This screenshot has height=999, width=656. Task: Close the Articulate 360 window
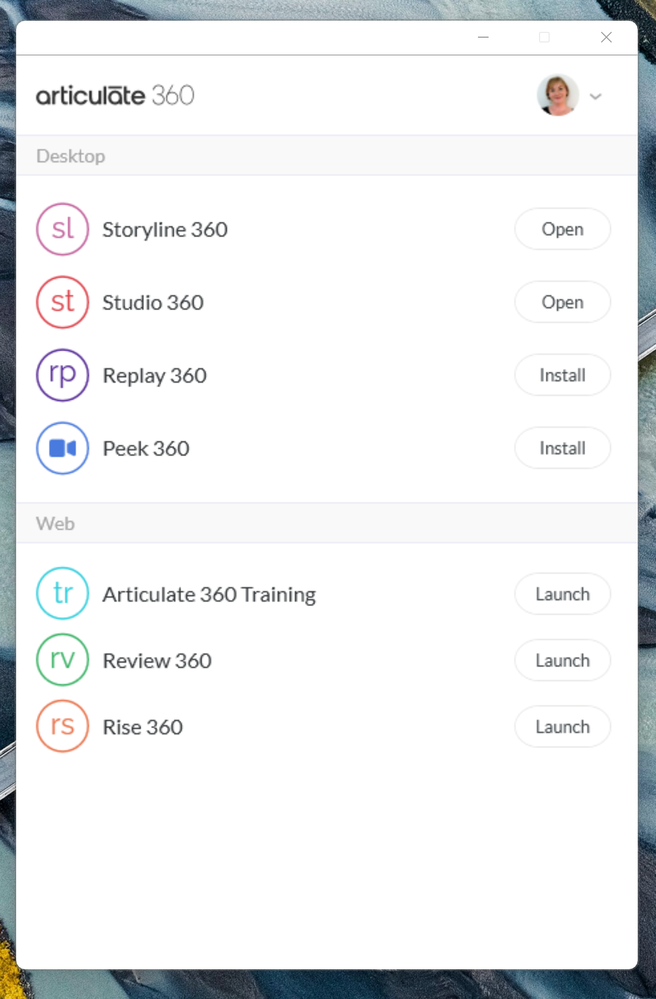606,38
